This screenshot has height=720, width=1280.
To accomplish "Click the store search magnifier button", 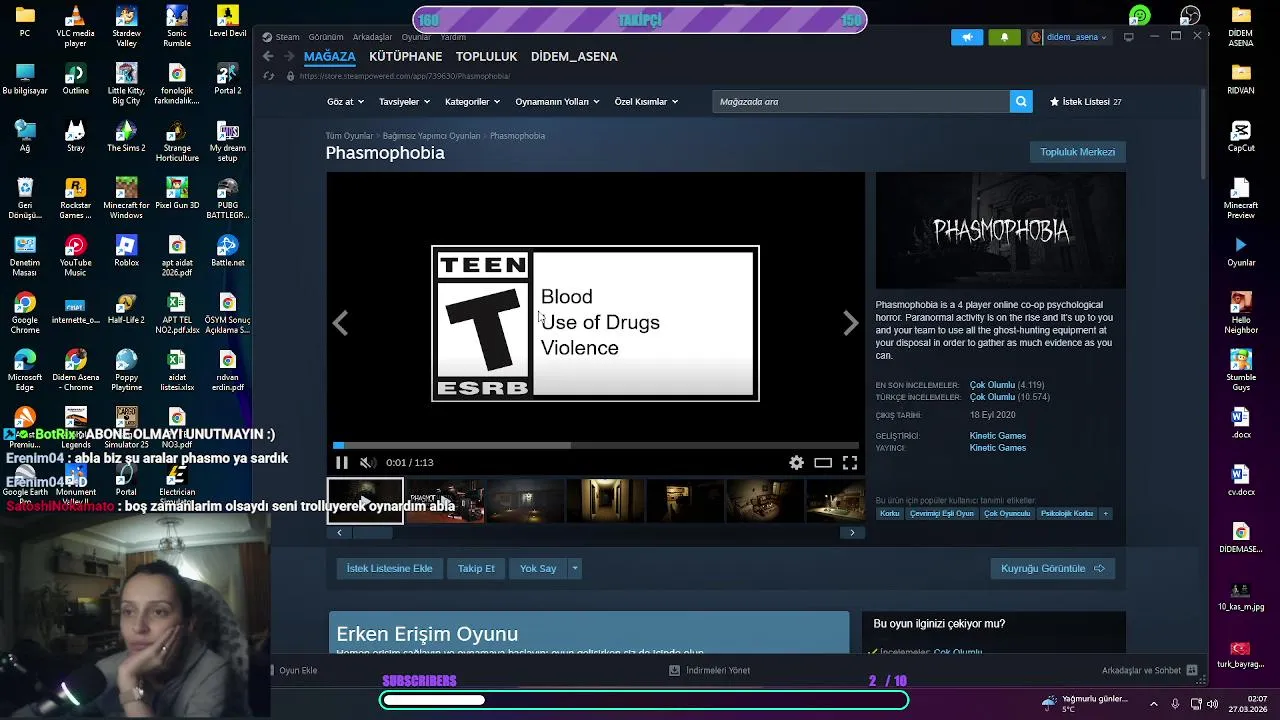I will (x=1021, y=101).
